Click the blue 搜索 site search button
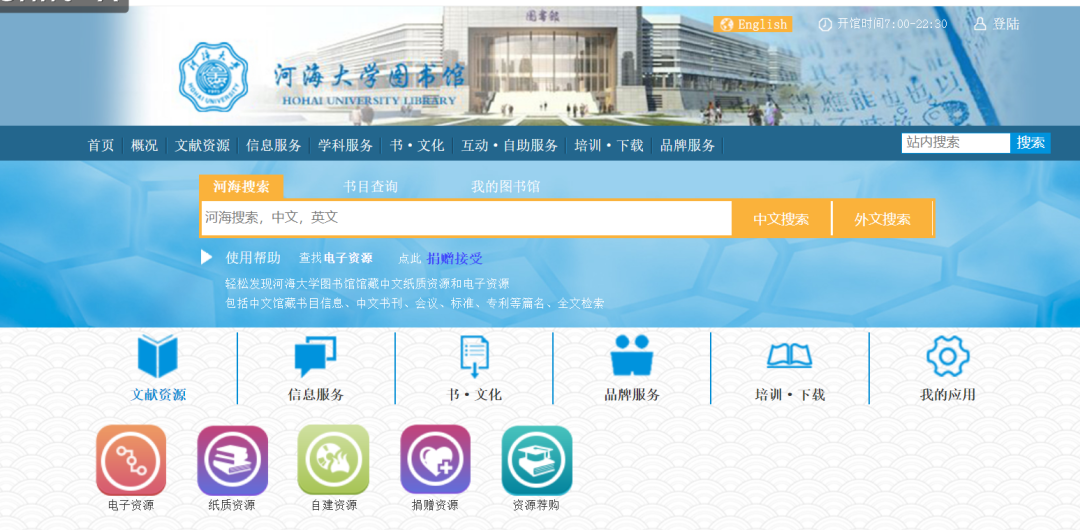 [1030, 143]
